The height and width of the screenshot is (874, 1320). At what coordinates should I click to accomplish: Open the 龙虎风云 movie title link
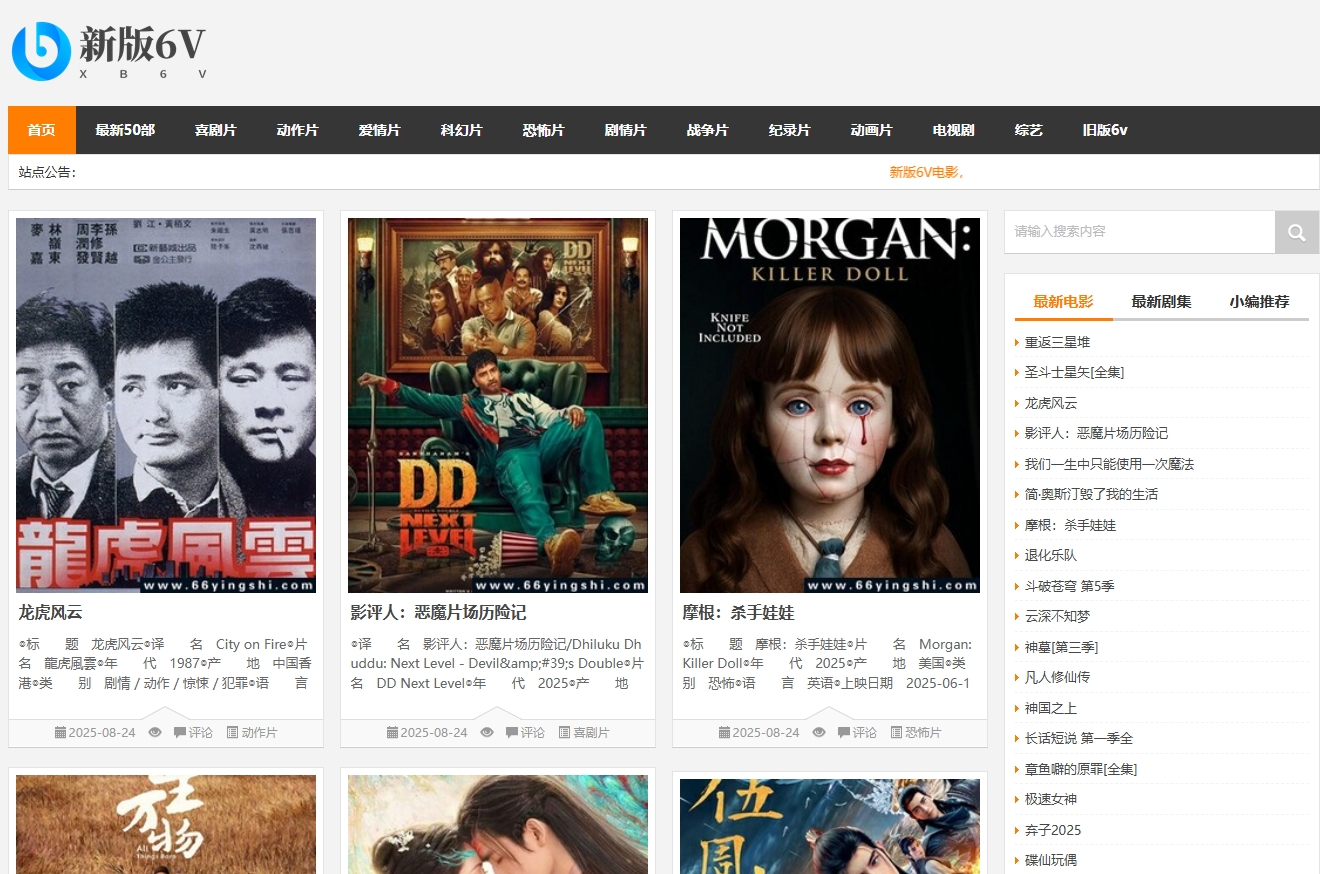coord(50,612)
